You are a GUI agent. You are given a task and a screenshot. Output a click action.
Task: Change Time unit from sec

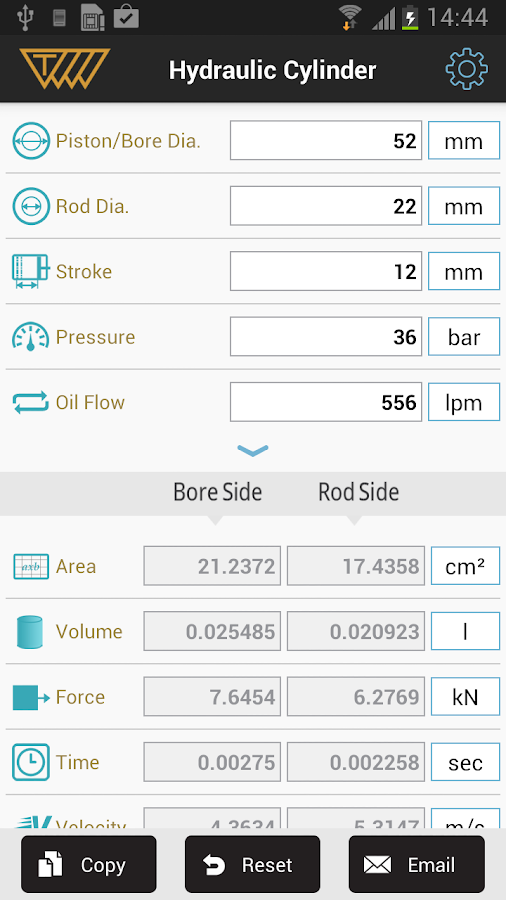[465, 762]
